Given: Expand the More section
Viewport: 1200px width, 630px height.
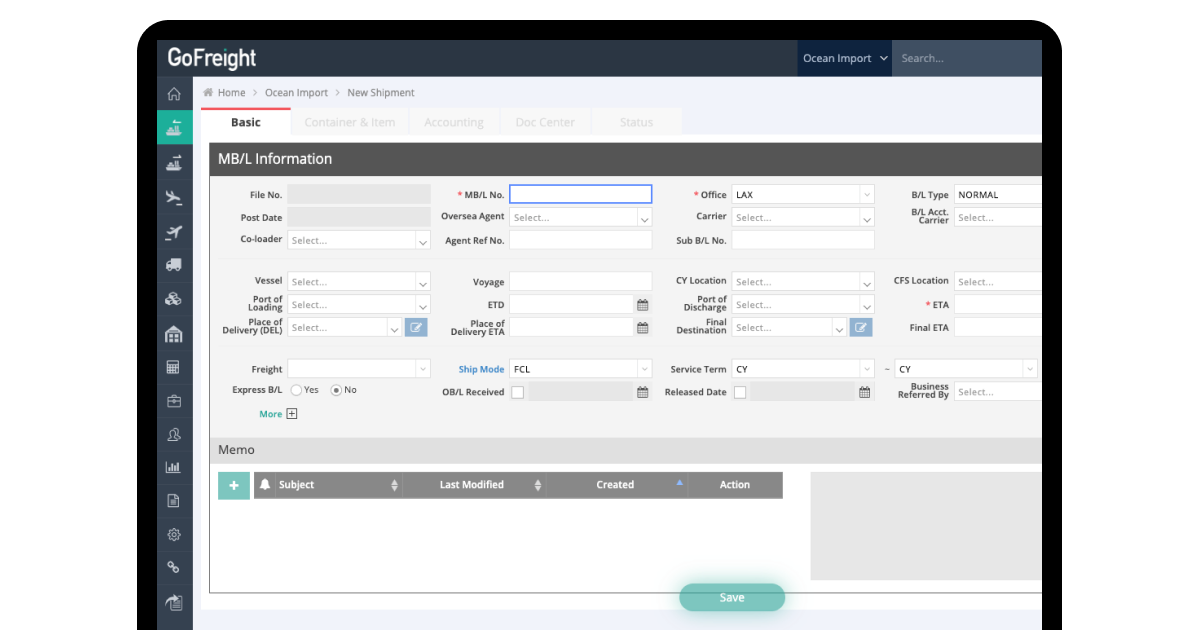Looking at the screenshot, I should pyautogui.click(x=278, y=414).
